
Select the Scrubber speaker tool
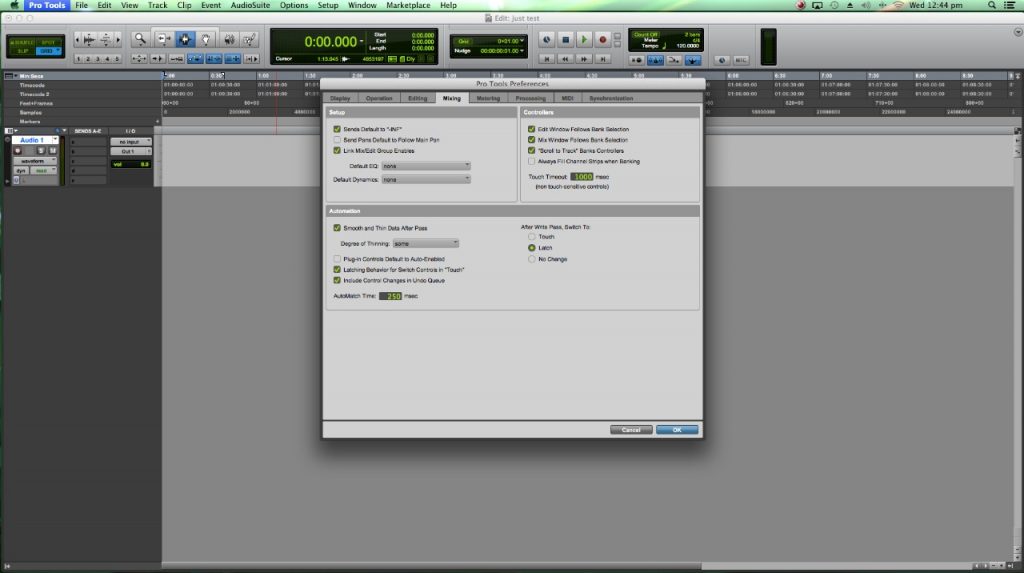(230, 40)
